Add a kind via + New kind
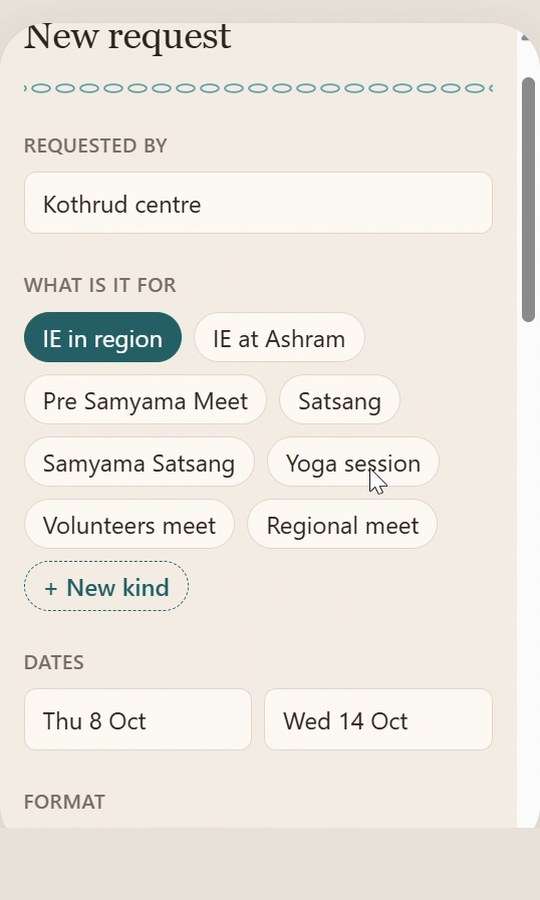The image size is (540, 900). (106, 586)
